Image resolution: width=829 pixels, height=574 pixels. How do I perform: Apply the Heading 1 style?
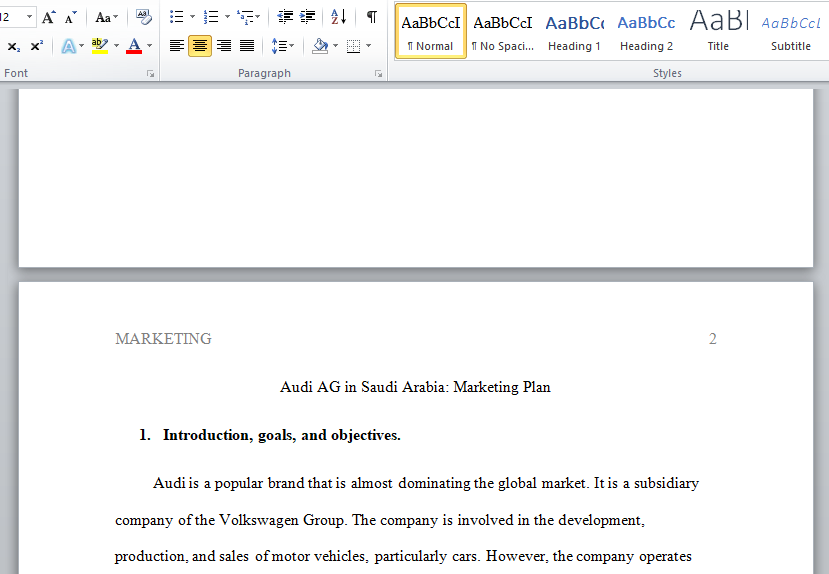(574, 31)
